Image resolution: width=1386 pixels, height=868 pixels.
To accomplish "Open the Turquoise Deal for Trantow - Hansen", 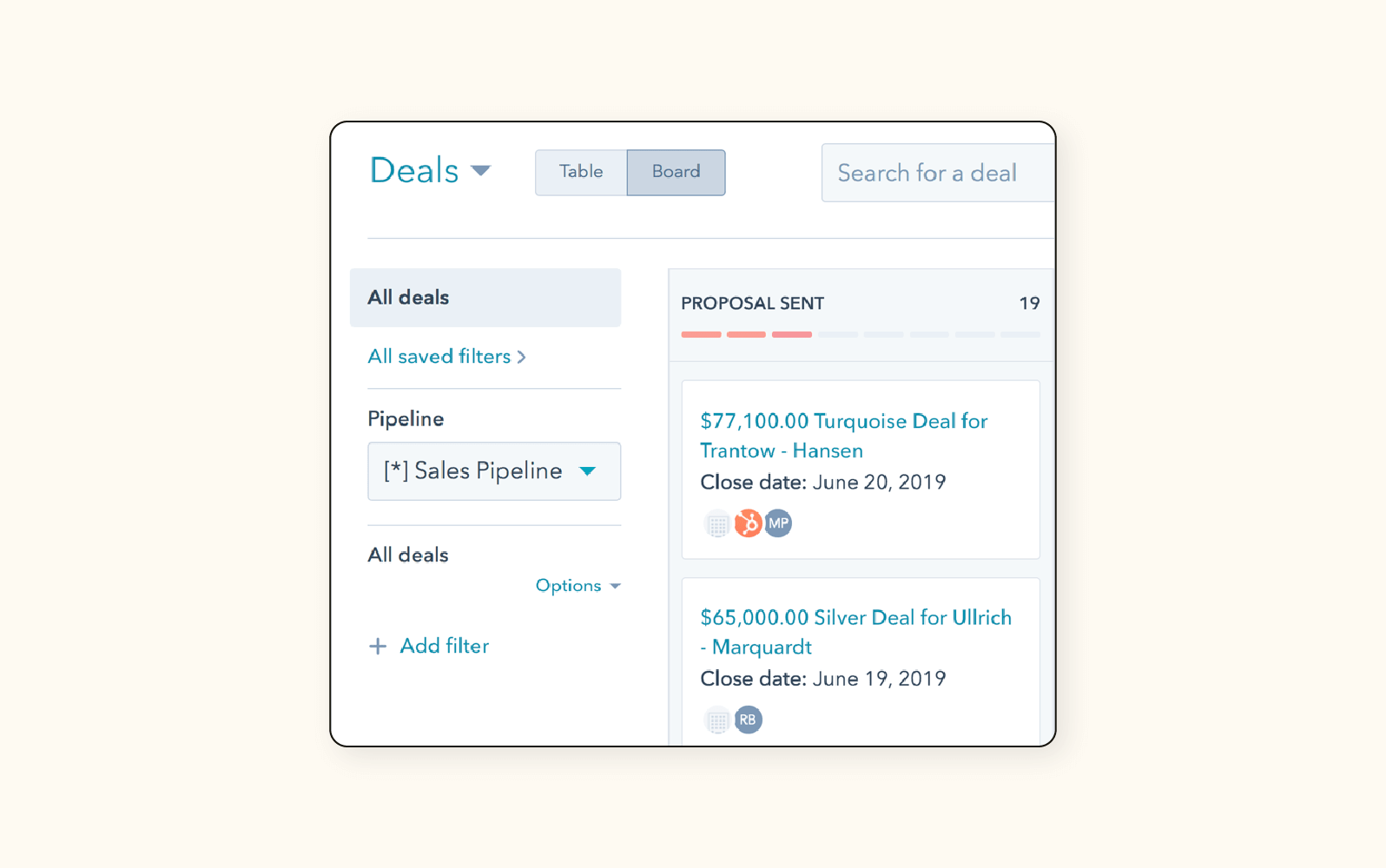I will (843, 435).
